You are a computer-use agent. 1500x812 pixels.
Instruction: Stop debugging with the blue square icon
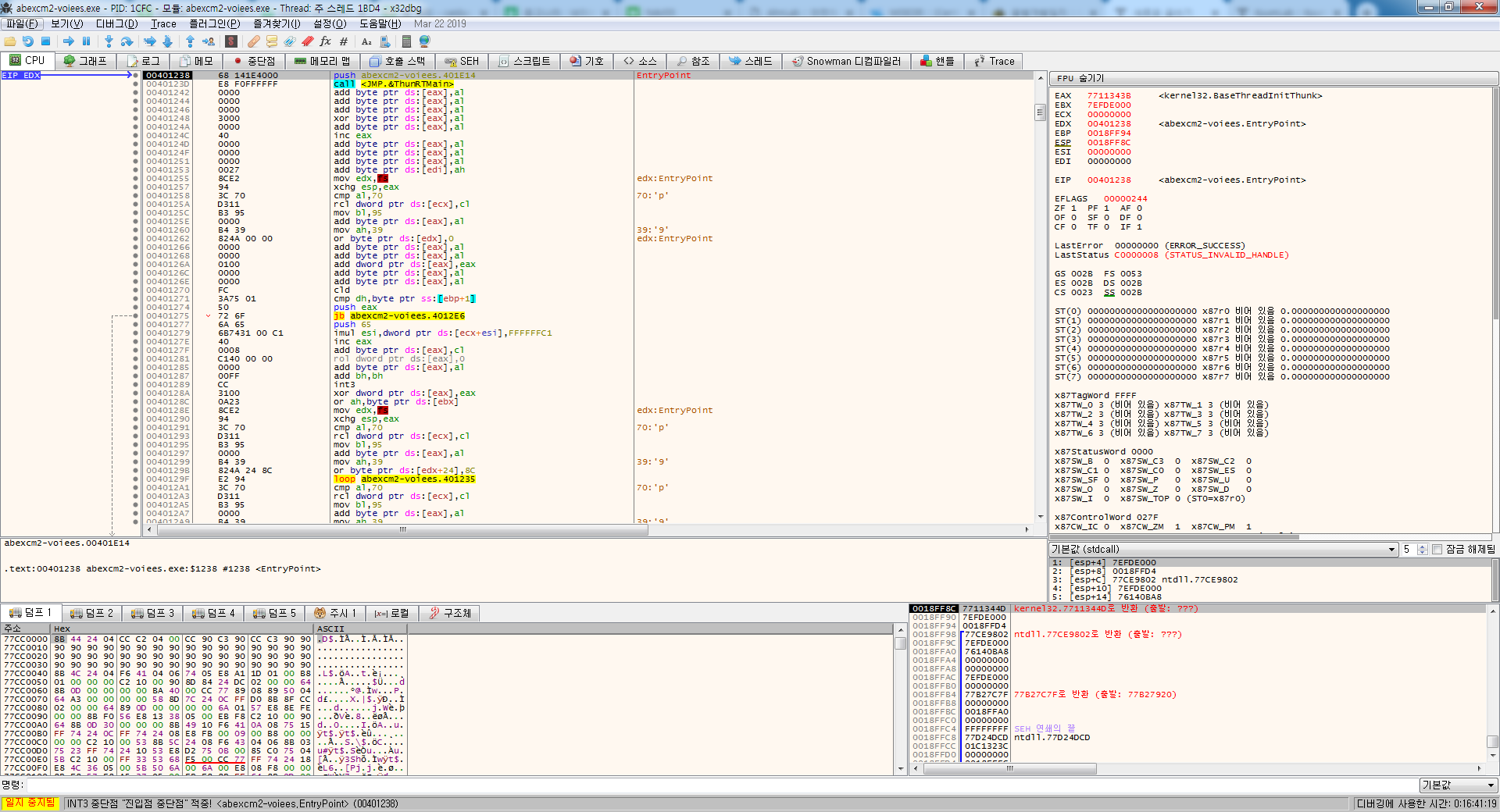coord(45,41)
